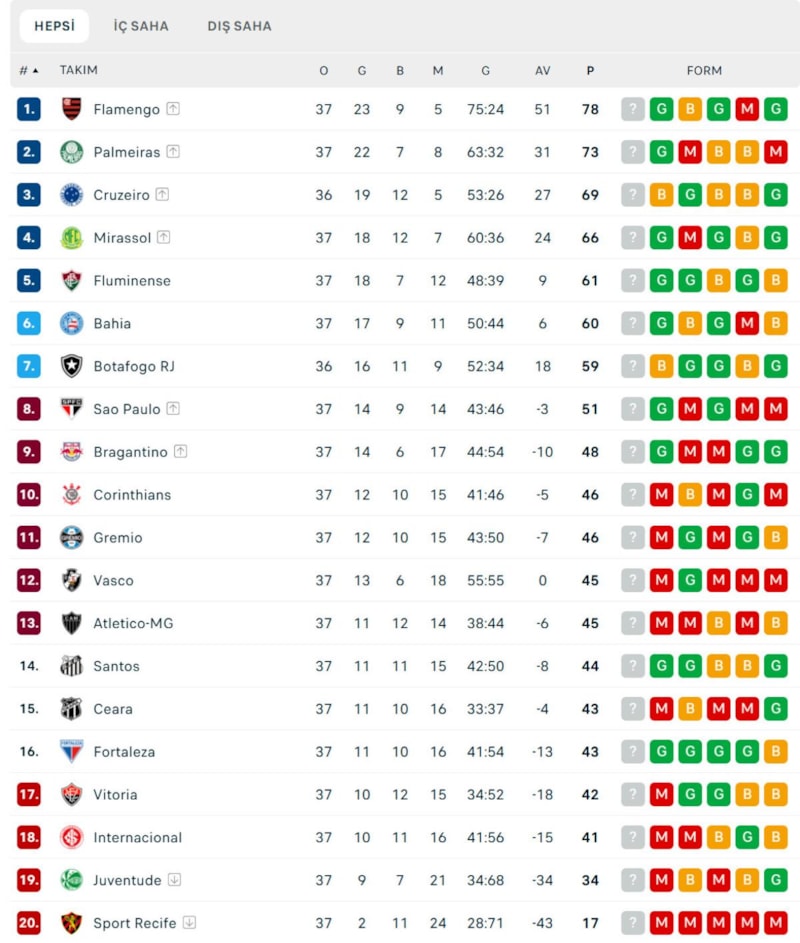Open the Fluminense team link
This screenshot has width=800, height=943.
pyautogui.click(x=132, y=281)
